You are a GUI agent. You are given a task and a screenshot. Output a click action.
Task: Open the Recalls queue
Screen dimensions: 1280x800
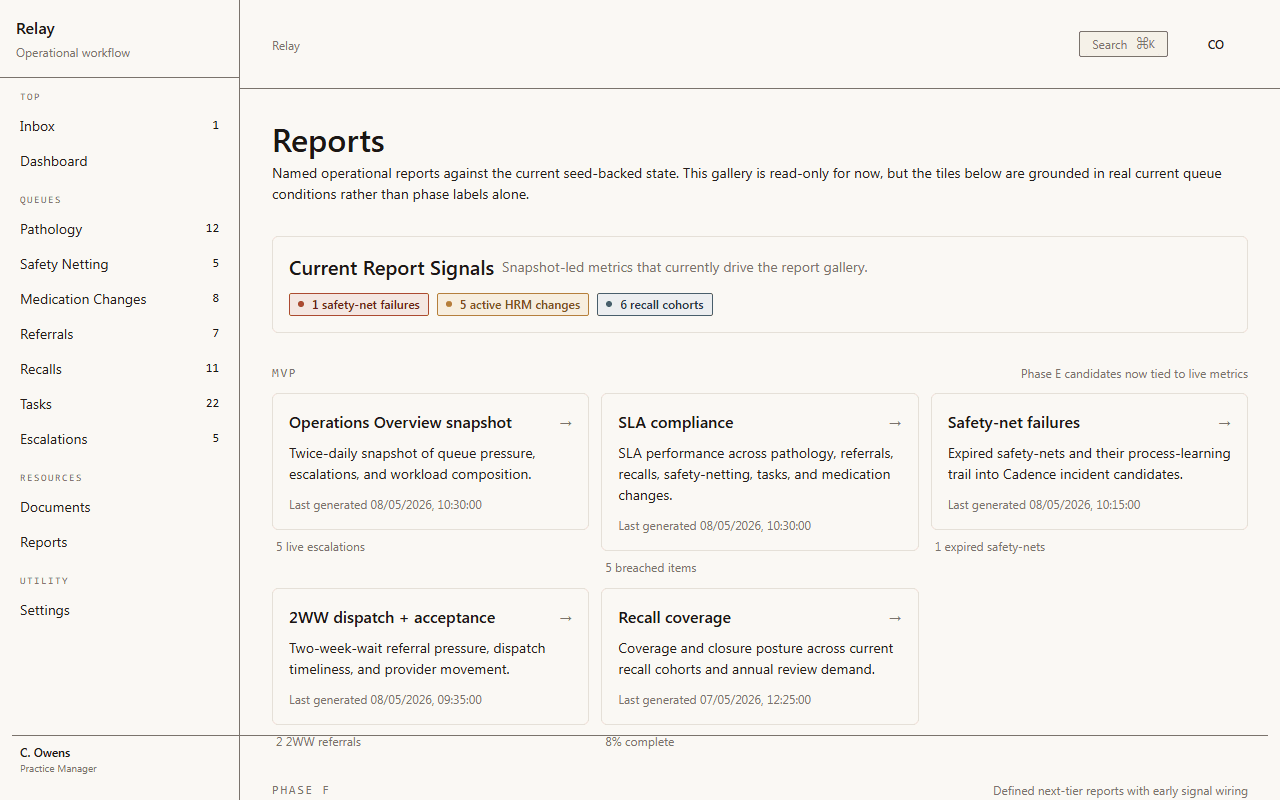[119, 369]
